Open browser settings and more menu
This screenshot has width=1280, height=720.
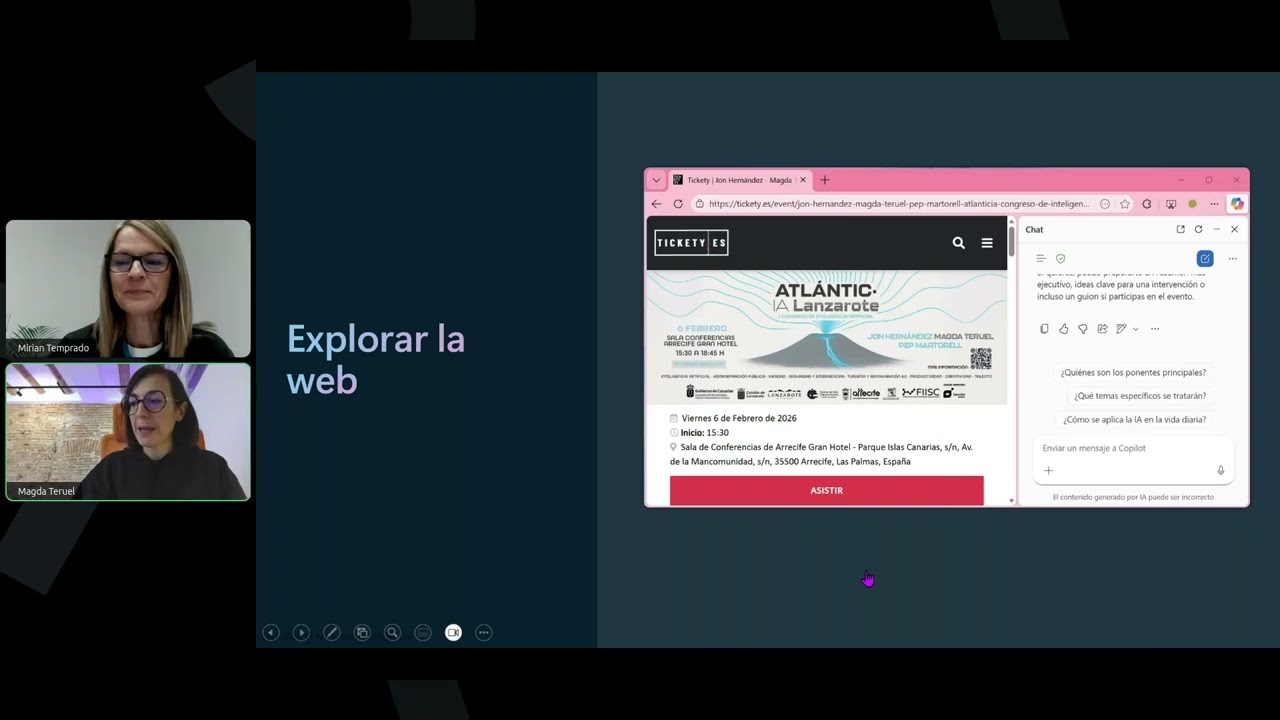[1214, 203]
